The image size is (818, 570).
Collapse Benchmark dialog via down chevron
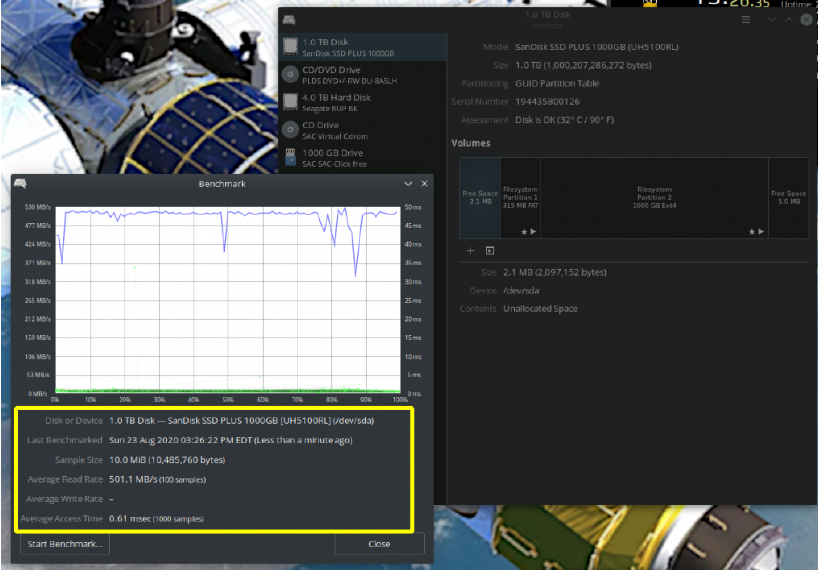(x=408, y=184)
